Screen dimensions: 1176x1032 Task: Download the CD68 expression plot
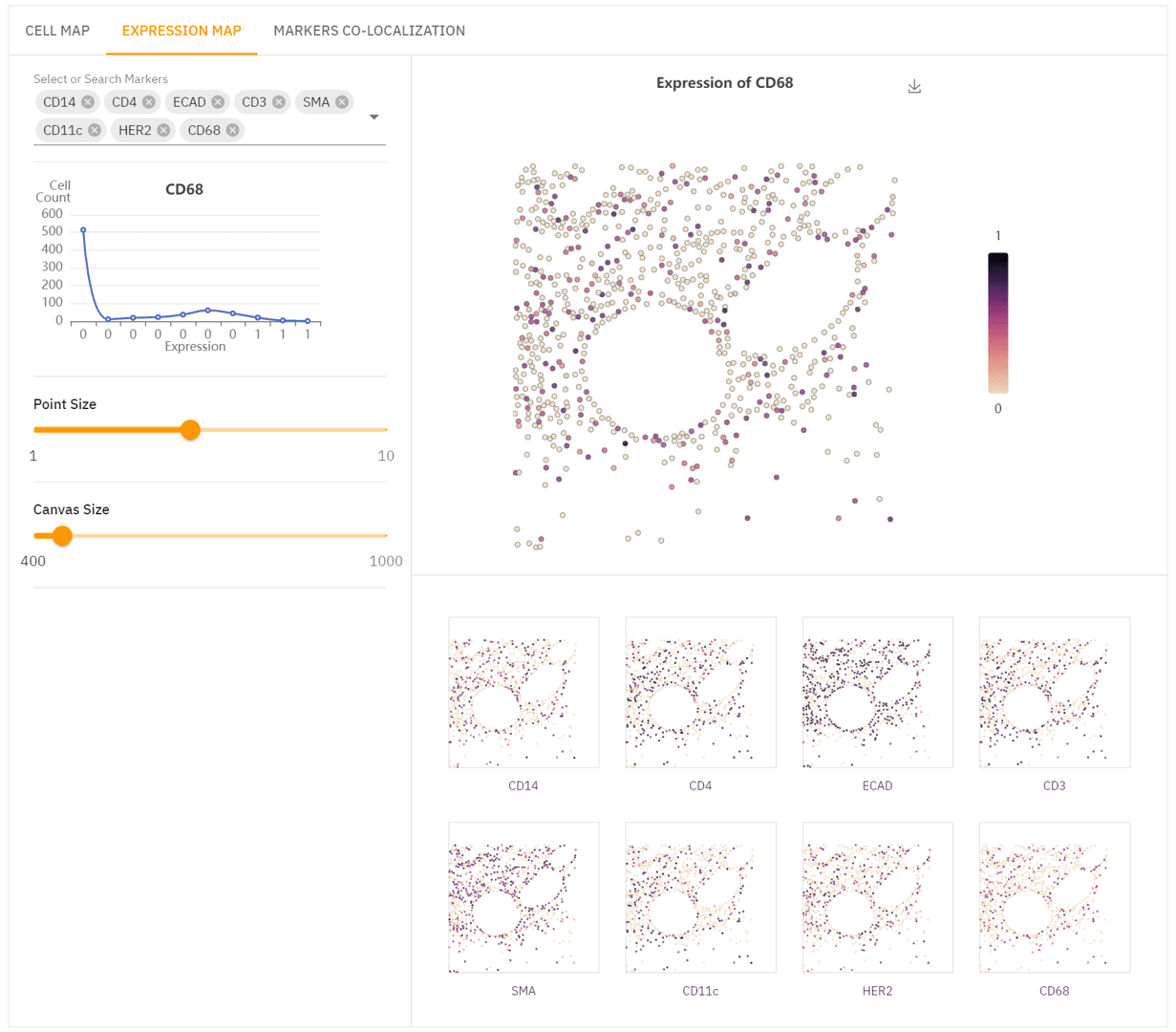pos(914,86)
